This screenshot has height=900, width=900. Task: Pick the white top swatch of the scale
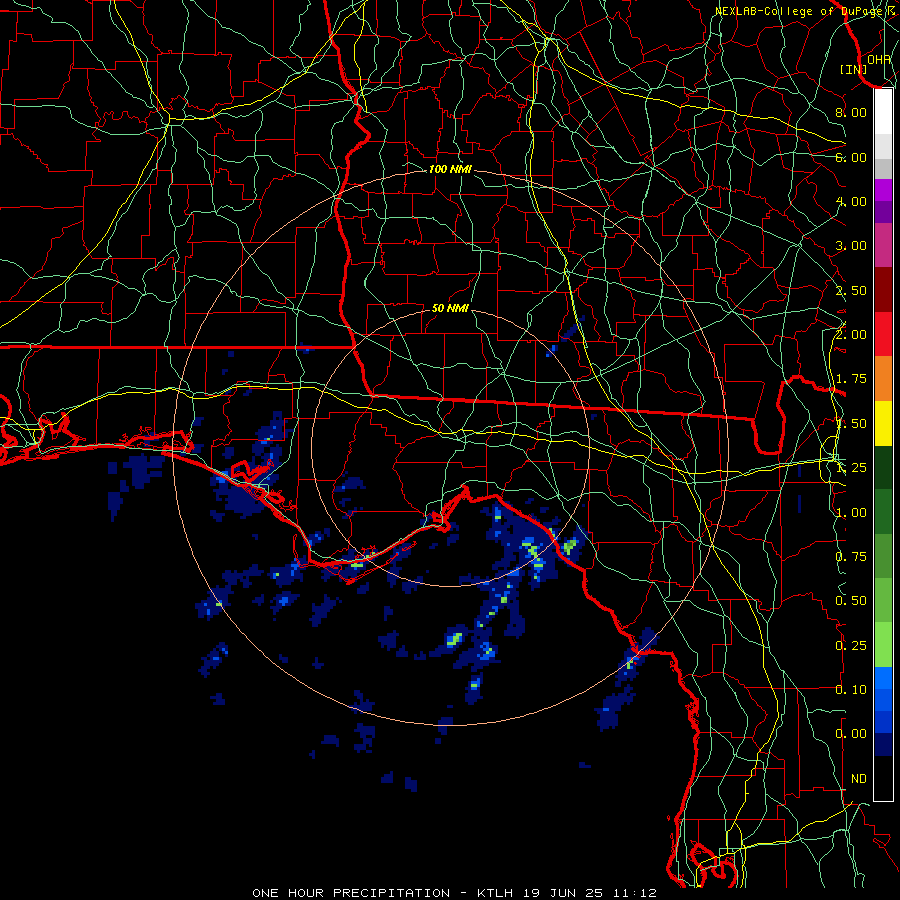[x=883, y=112]
